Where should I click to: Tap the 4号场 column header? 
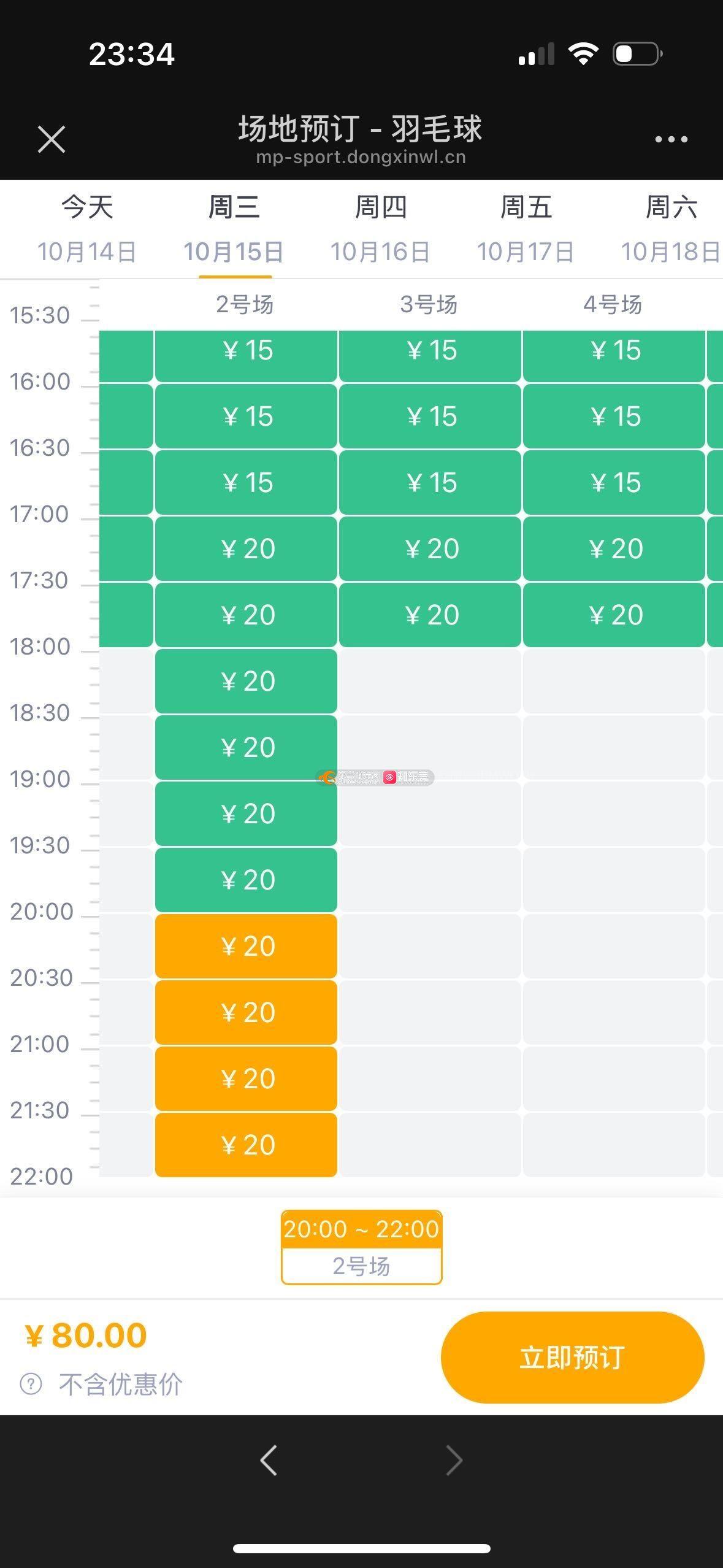(x=613, y=304)
